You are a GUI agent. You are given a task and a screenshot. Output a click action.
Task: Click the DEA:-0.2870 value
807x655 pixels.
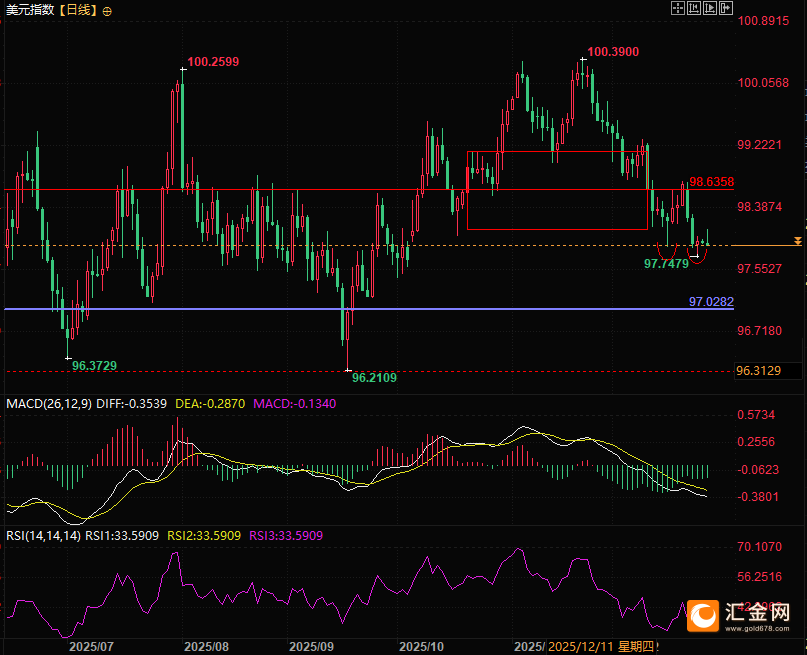tap(210, 403)
